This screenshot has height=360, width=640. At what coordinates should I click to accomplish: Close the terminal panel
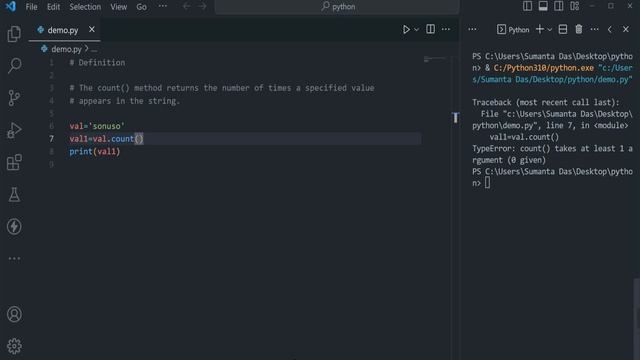[626, 29]
